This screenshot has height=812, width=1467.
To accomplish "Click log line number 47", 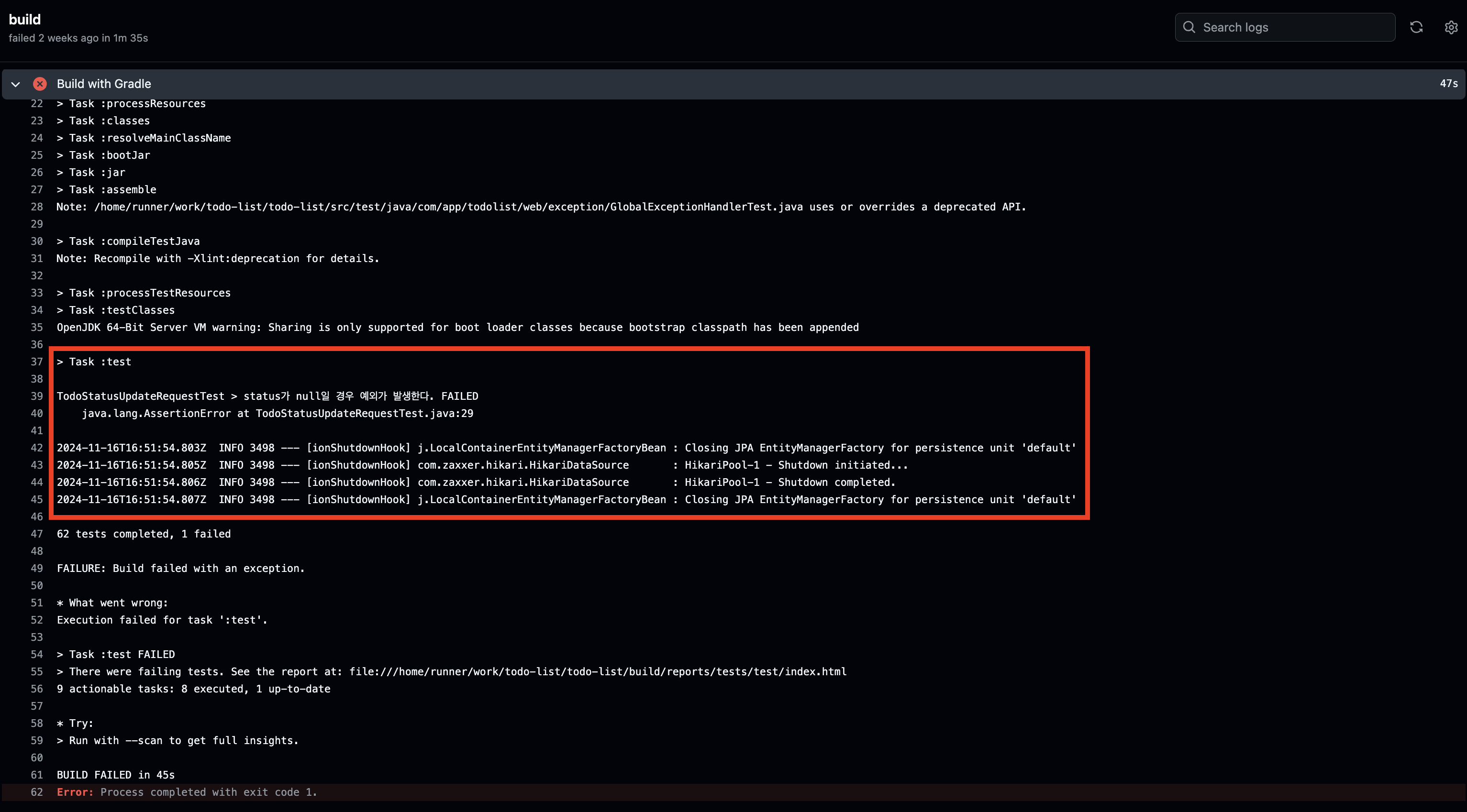I will (36, 534).
